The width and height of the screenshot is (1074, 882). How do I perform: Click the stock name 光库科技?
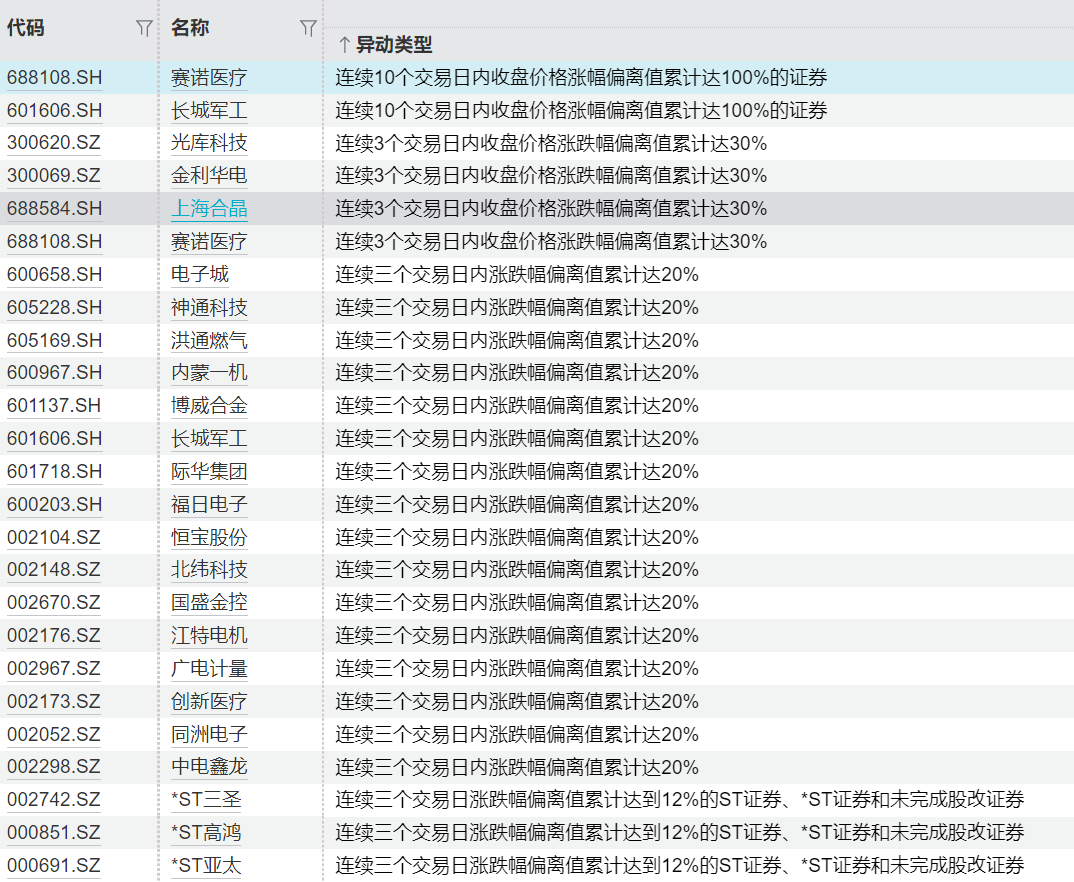click(x=209, y=143)
